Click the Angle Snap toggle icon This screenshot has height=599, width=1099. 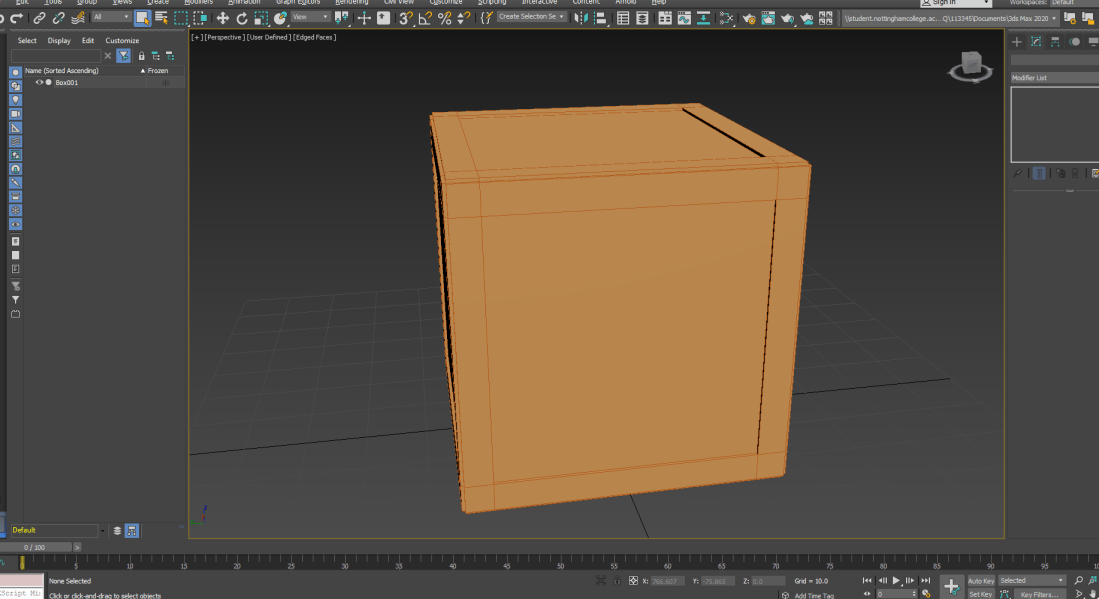(x=425, y=18)
